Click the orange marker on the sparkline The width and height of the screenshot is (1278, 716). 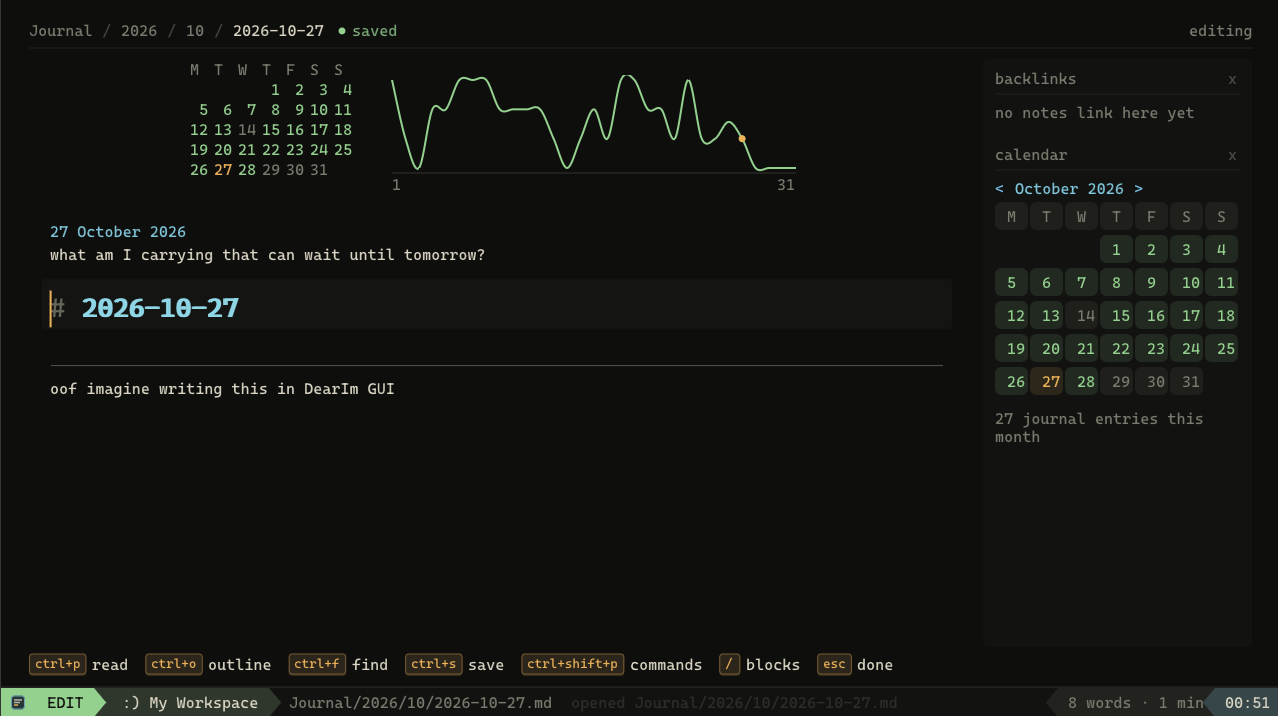[742, 139]
